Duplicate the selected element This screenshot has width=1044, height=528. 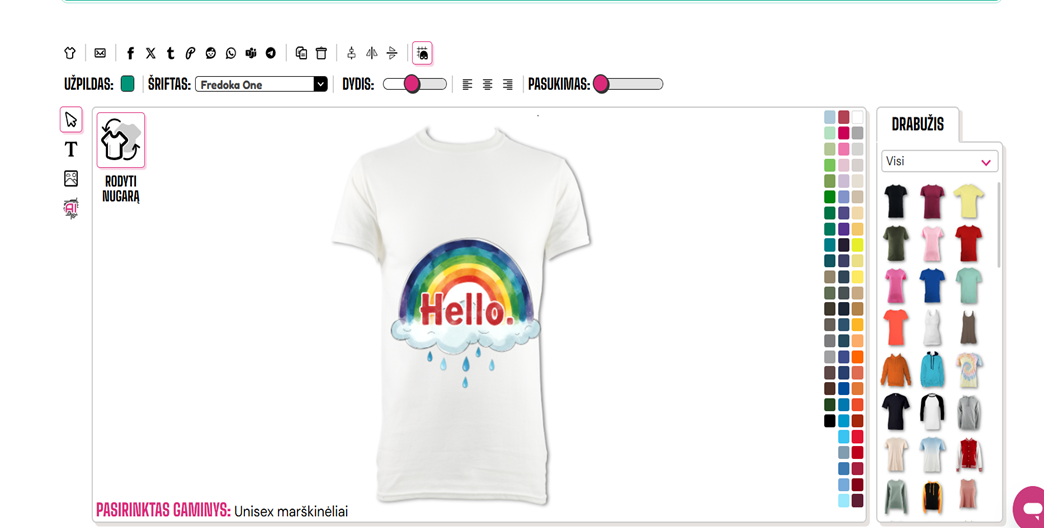click(x=301, y=53)
